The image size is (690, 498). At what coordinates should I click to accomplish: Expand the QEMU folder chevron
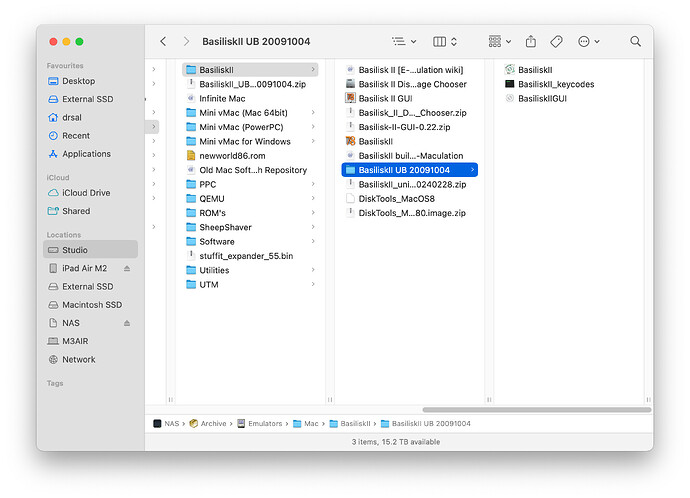coord(313,198)
